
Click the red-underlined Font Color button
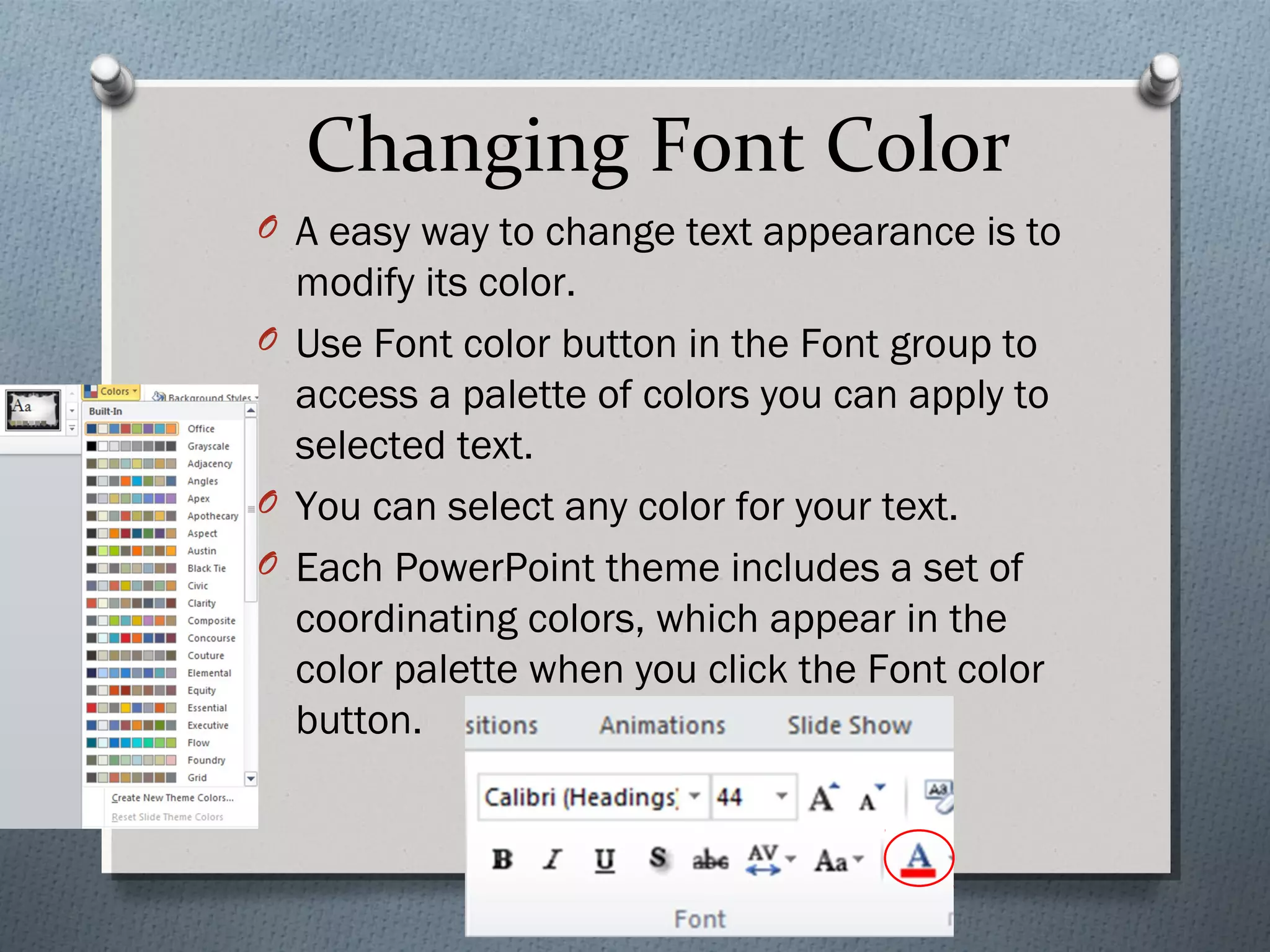tap(918, 860)
